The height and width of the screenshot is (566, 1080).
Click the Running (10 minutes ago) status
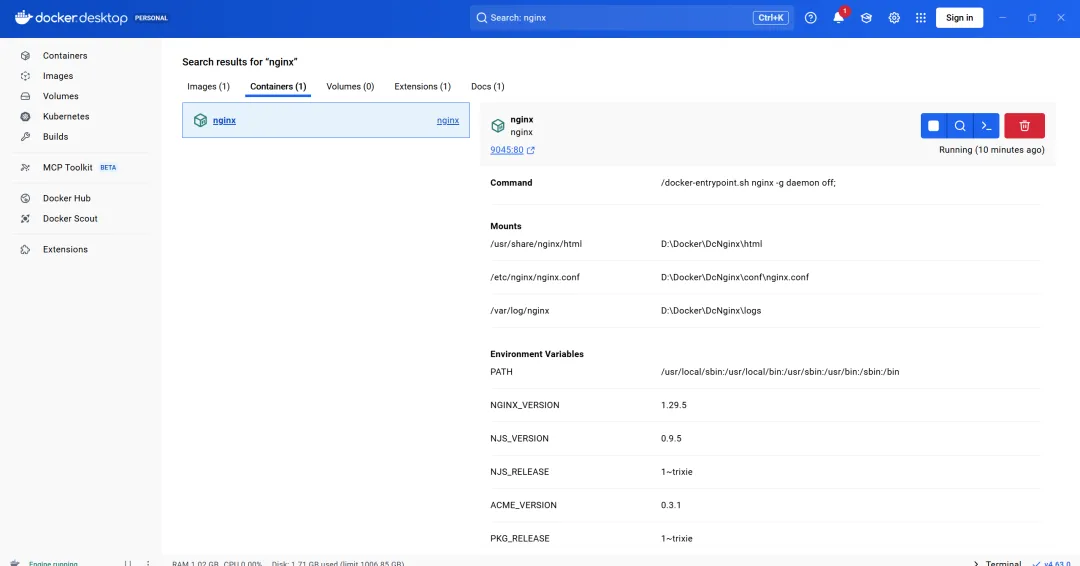pyautogui.click(x=992, y=150)
